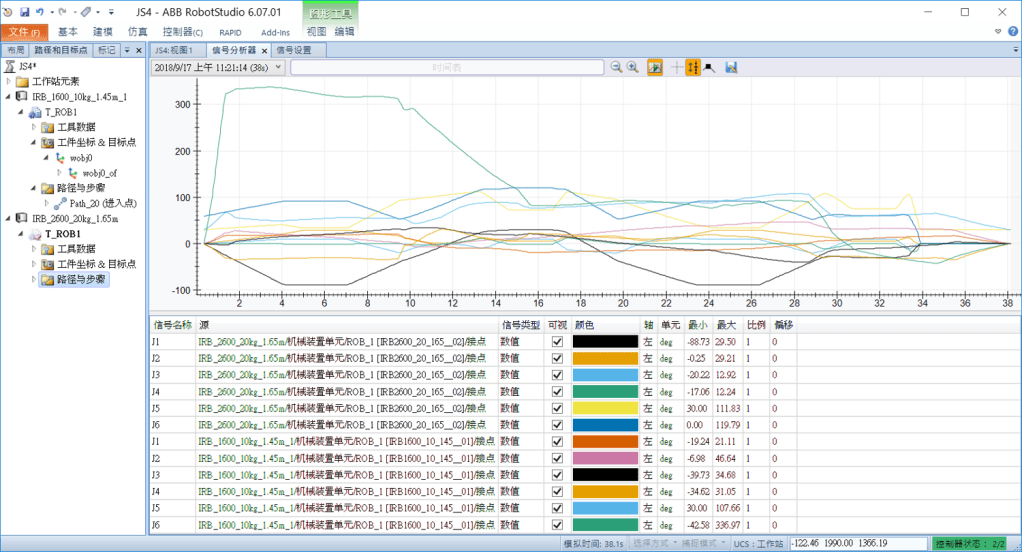Toggle the signal chart playback icon

[655, 67]
